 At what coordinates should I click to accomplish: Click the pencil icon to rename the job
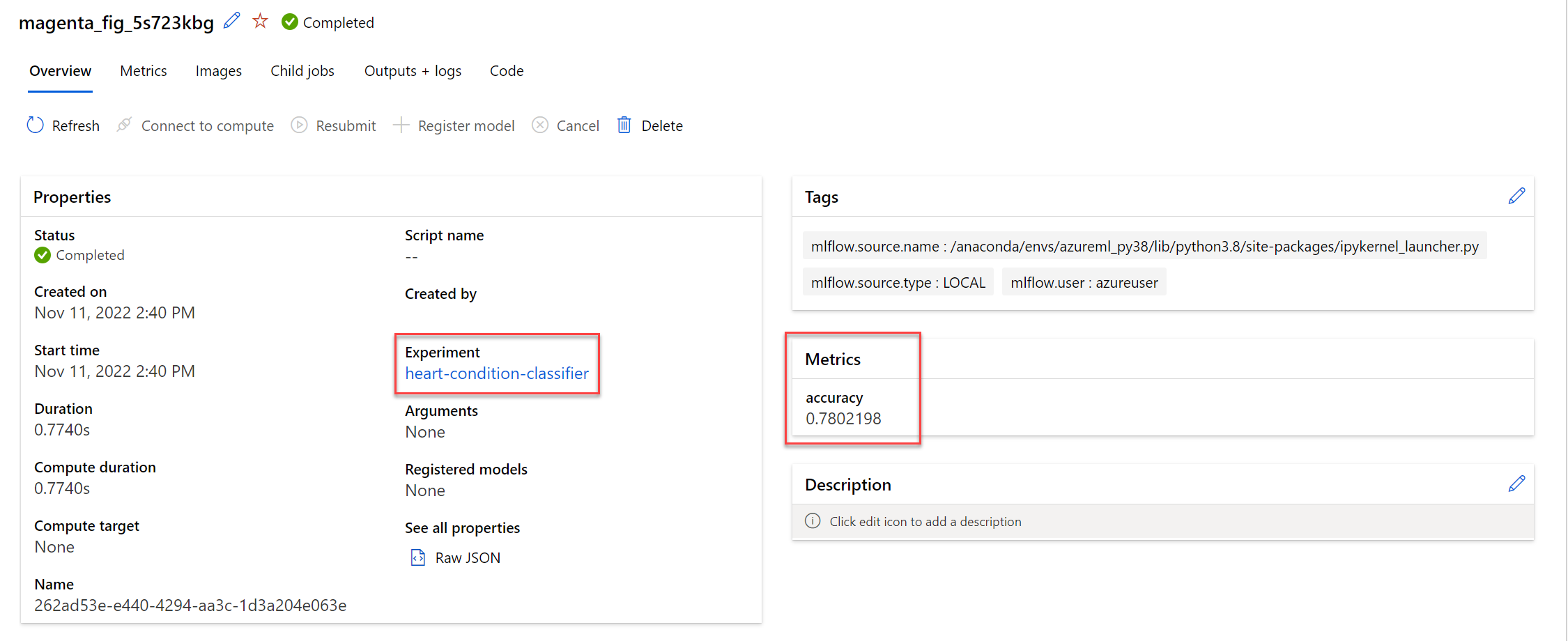pyautogui.click(x=231, y=22)
